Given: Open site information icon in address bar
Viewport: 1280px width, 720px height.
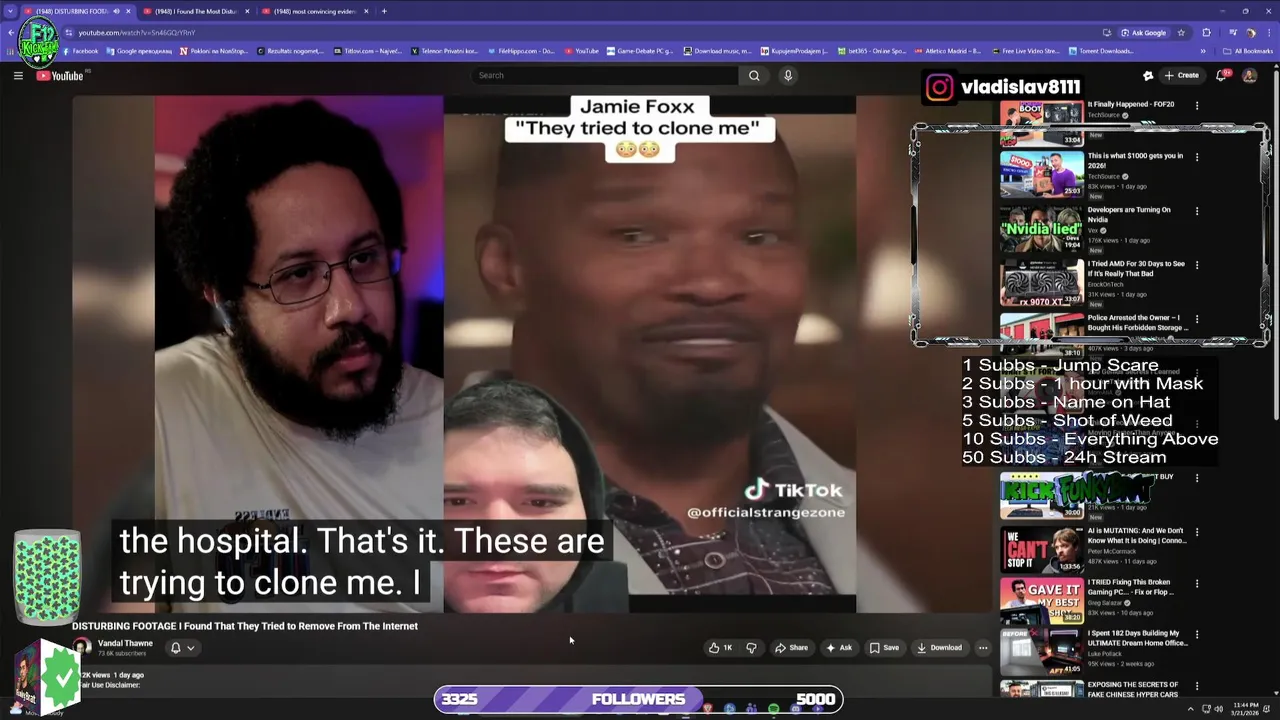Looking at the screenshot, I should tap(68, 33).
